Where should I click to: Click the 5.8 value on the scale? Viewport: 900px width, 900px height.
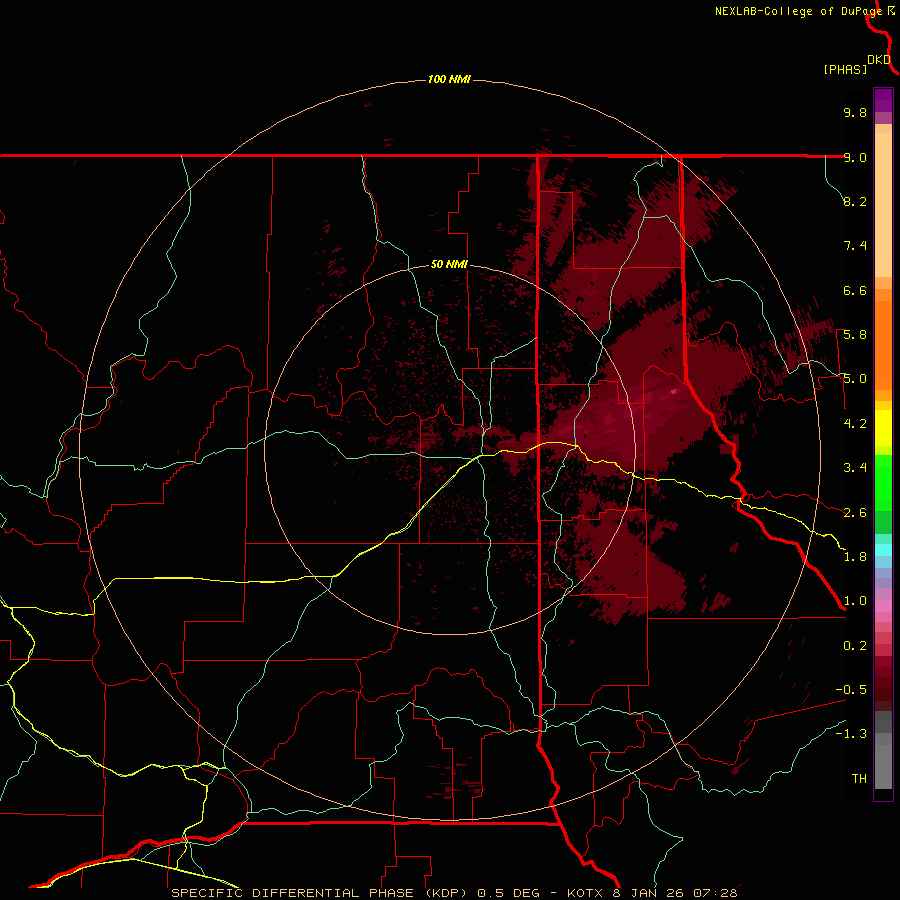pos(855,334)
